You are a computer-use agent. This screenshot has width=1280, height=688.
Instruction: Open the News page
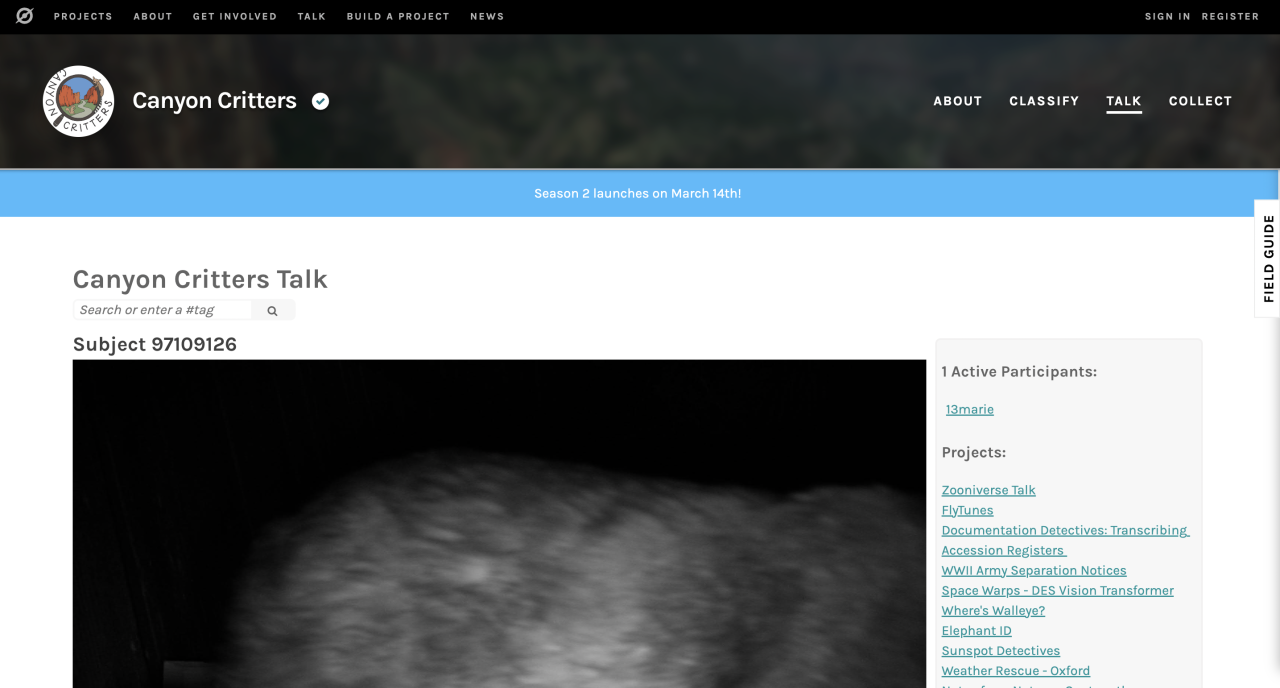(487, 16)
